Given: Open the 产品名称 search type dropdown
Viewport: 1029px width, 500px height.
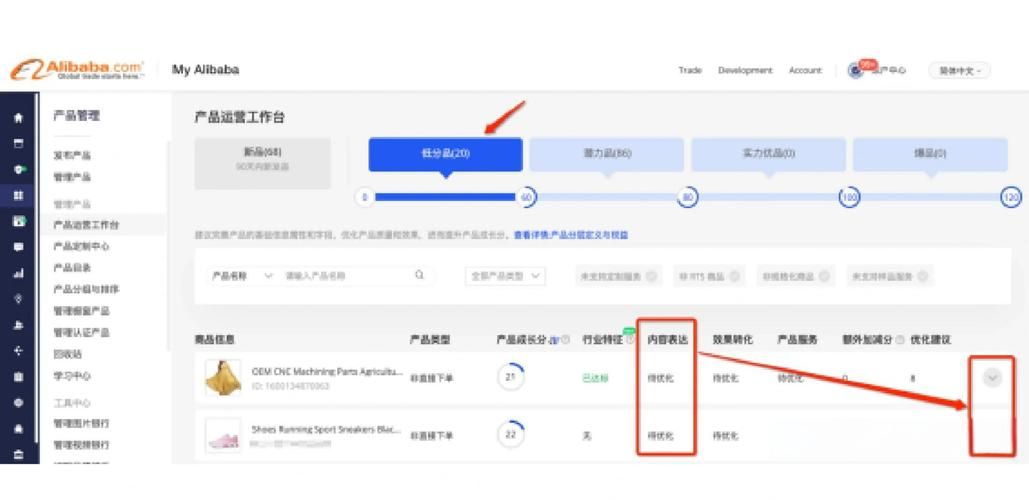Looking at the screenshot, I should tap(241, 276).
